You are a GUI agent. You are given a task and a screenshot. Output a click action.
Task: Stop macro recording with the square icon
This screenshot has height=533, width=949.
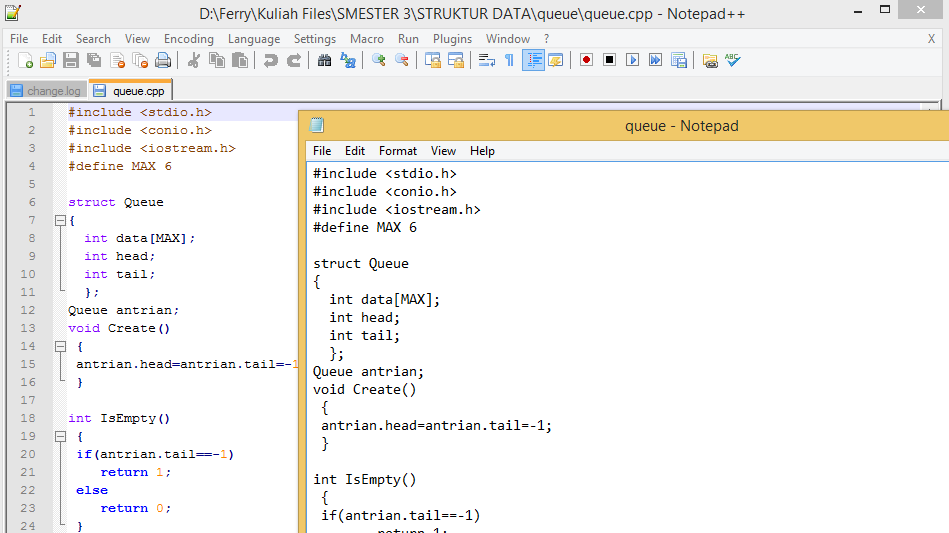click(609, 60)
